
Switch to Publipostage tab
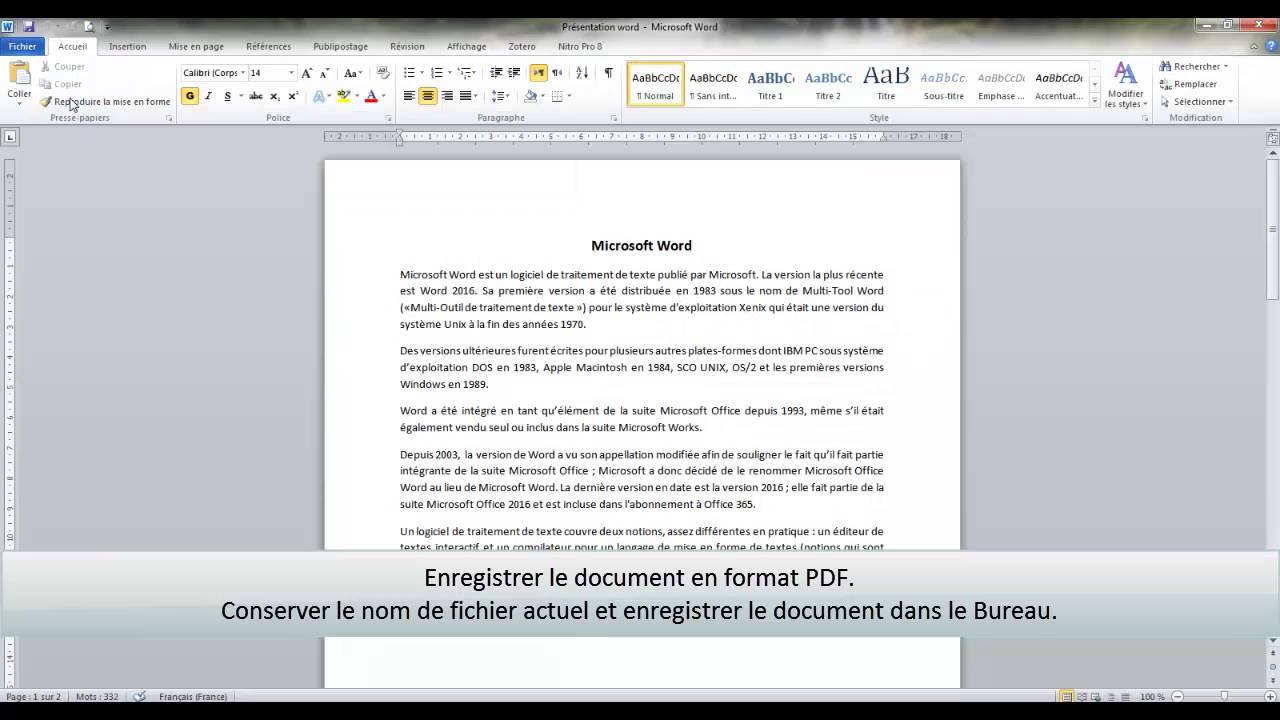(x=340, y=46)
